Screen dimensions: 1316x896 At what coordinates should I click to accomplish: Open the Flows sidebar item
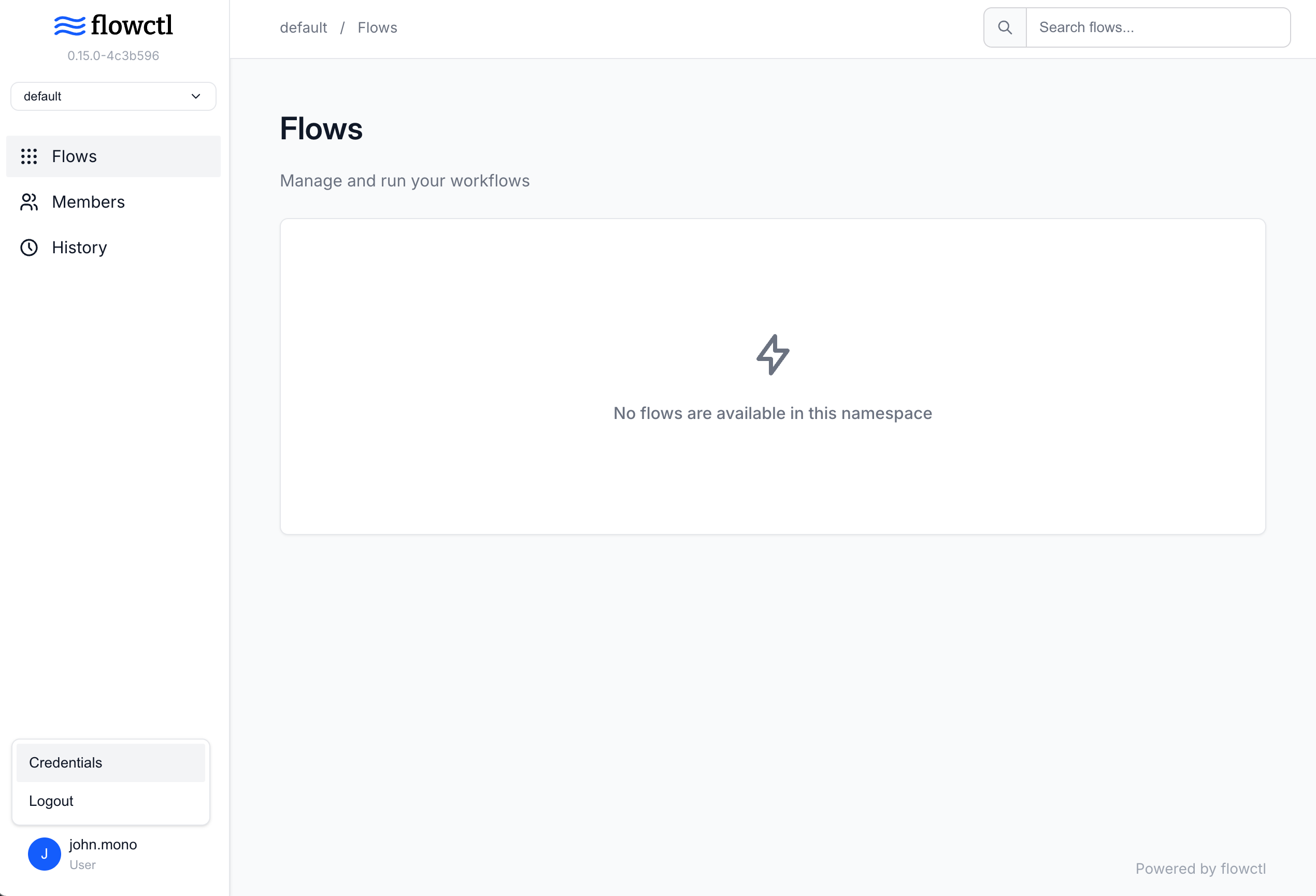click(x=113, y=156)
